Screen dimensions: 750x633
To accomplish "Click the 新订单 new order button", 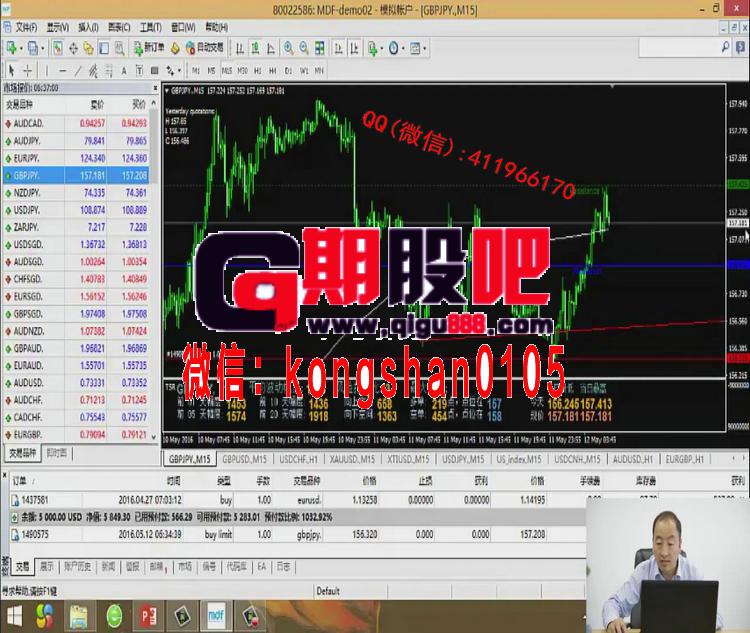I will tap(149, 48).
